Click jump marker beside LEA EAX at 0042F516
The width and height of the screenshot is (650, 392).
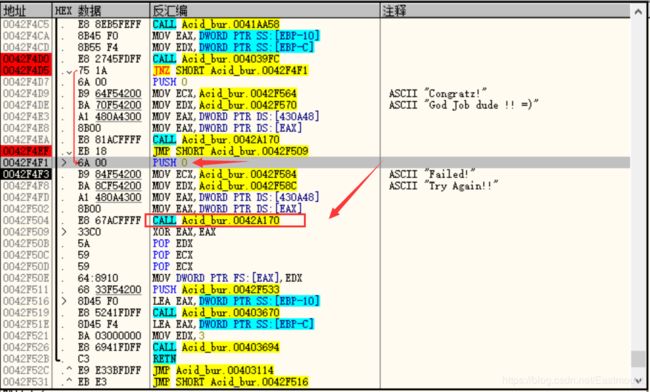tap(64, 301)
